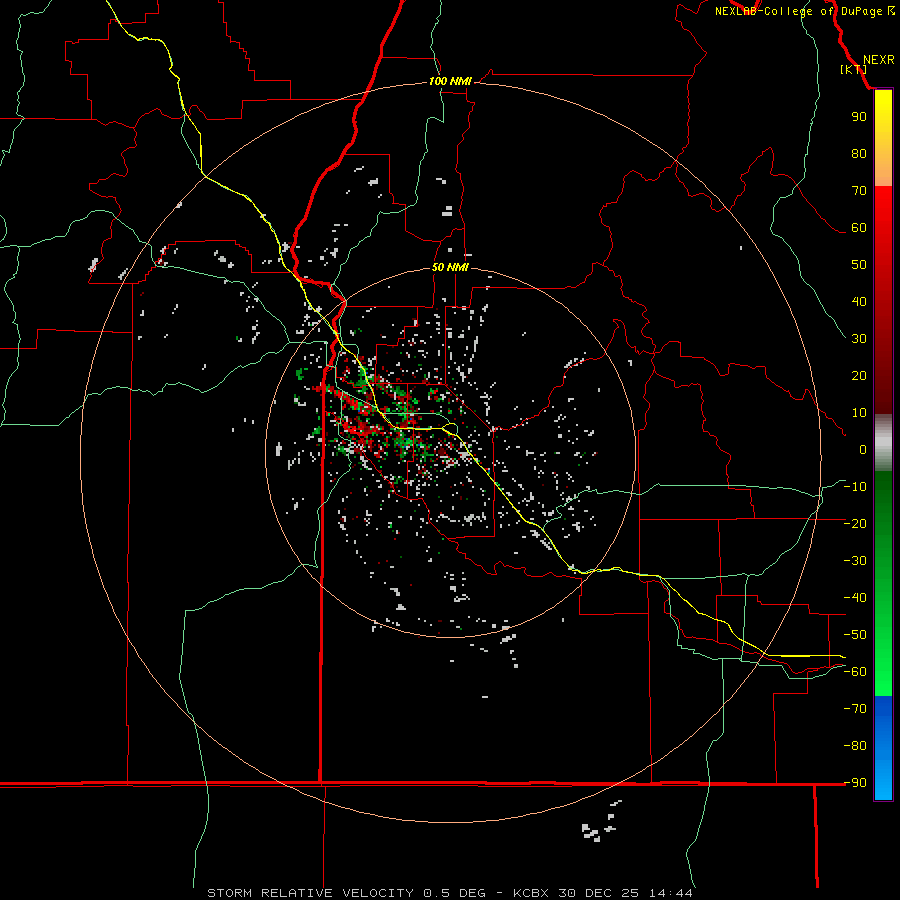Click the -50 scale value
The width and height of the screenshot is (900, 900).
[855, 634]
